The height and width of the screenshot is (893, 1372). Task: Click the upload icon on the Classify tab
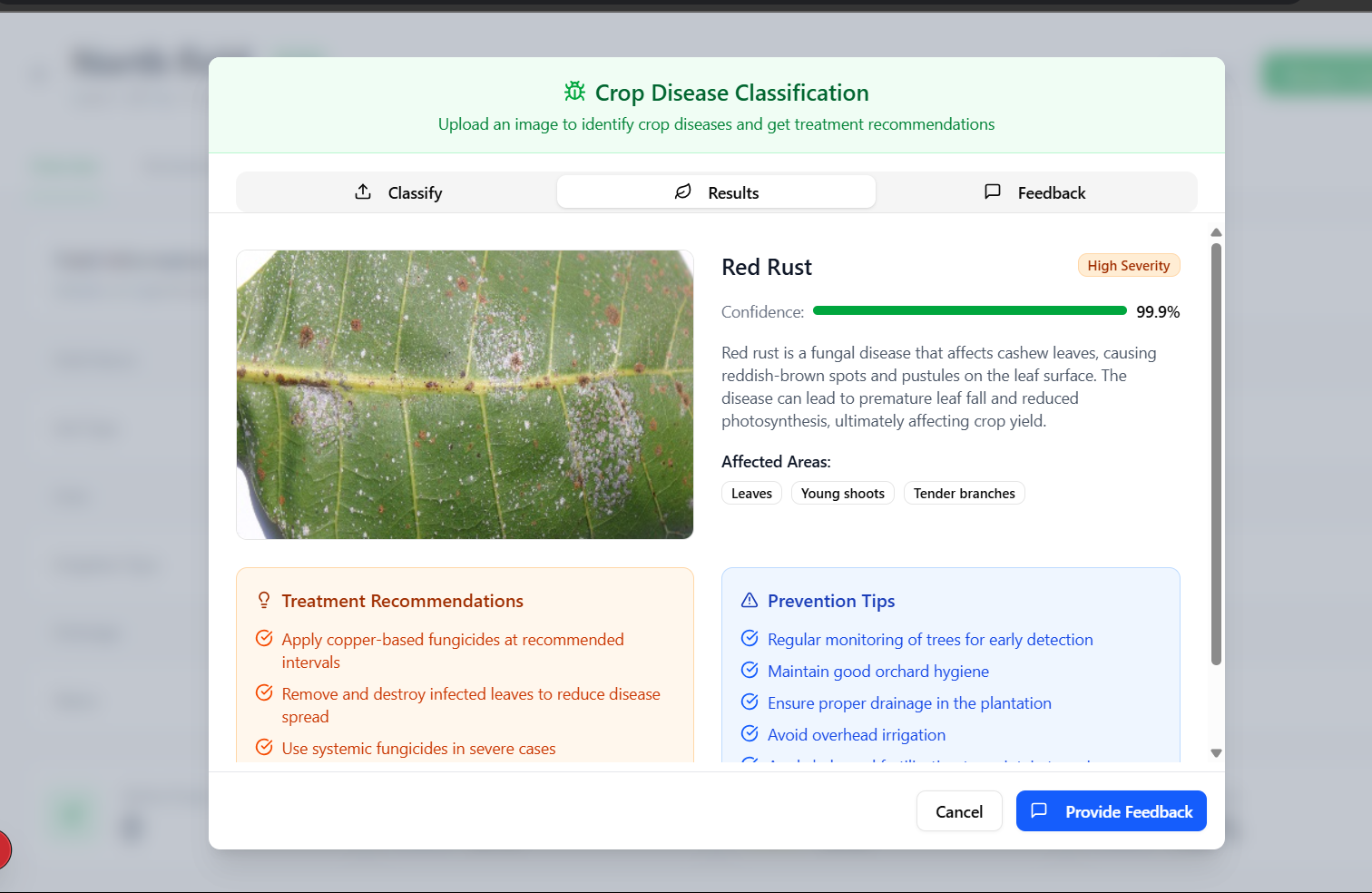point(363,191)
